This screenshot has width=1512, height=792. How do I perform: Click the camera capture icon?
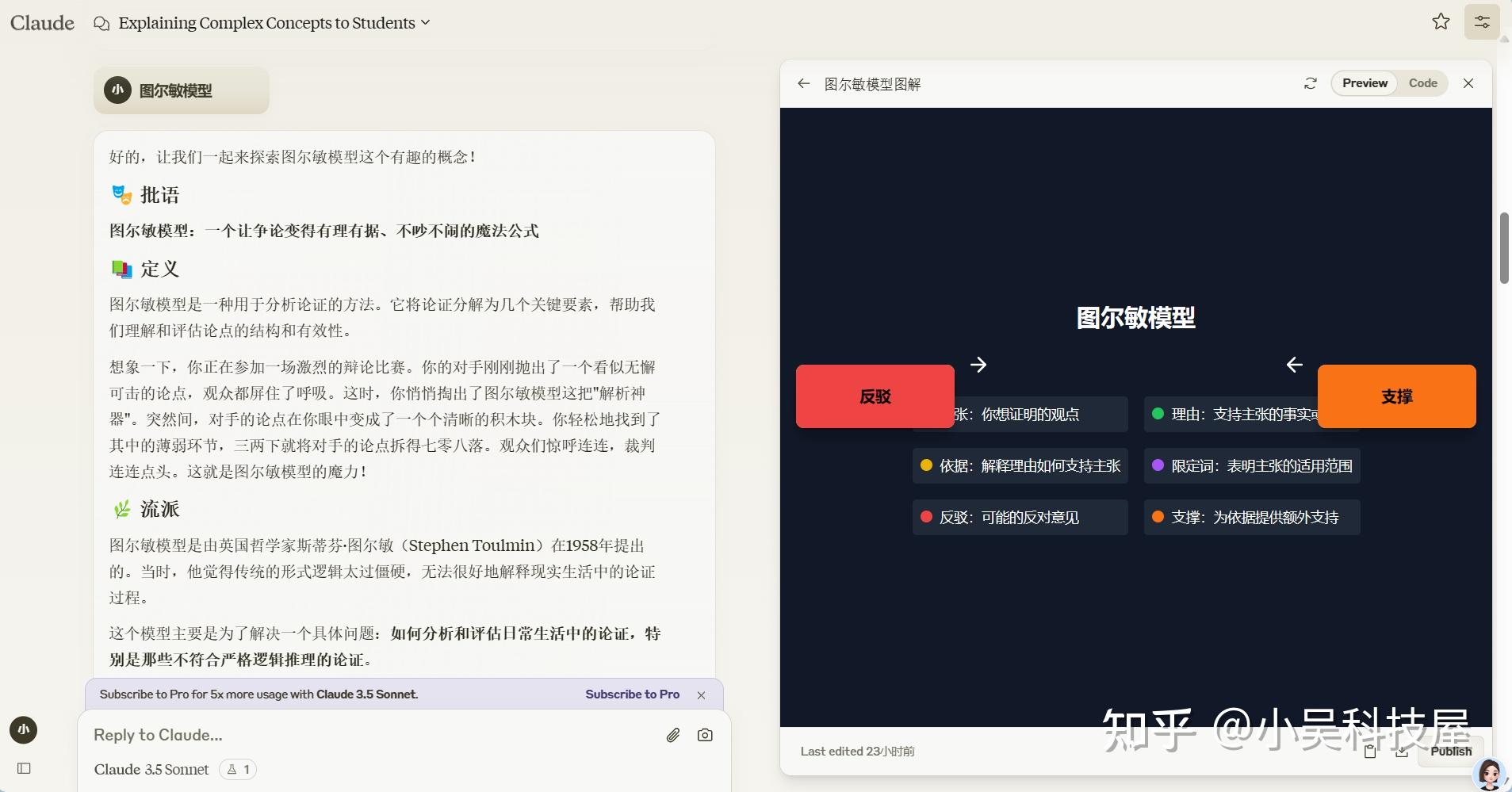(705, 735)
